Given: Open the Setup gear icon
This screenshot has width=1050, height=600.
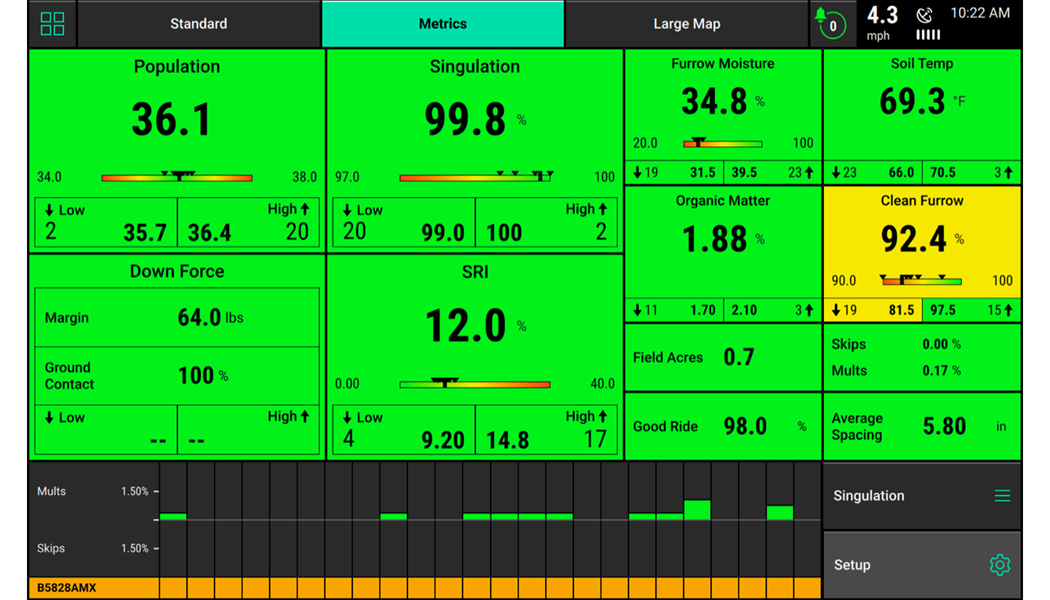Looking at the screenshot, I should click(x=998, y=565).
